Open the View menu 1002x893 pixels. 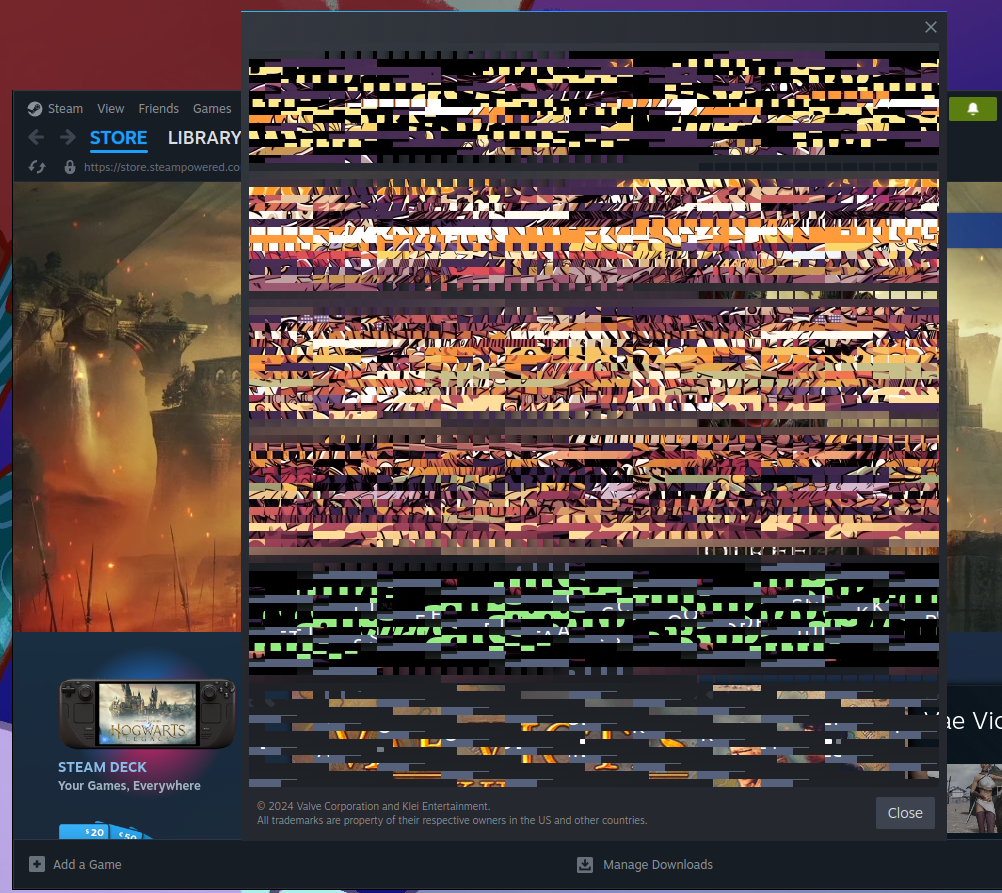coord(111,109)
